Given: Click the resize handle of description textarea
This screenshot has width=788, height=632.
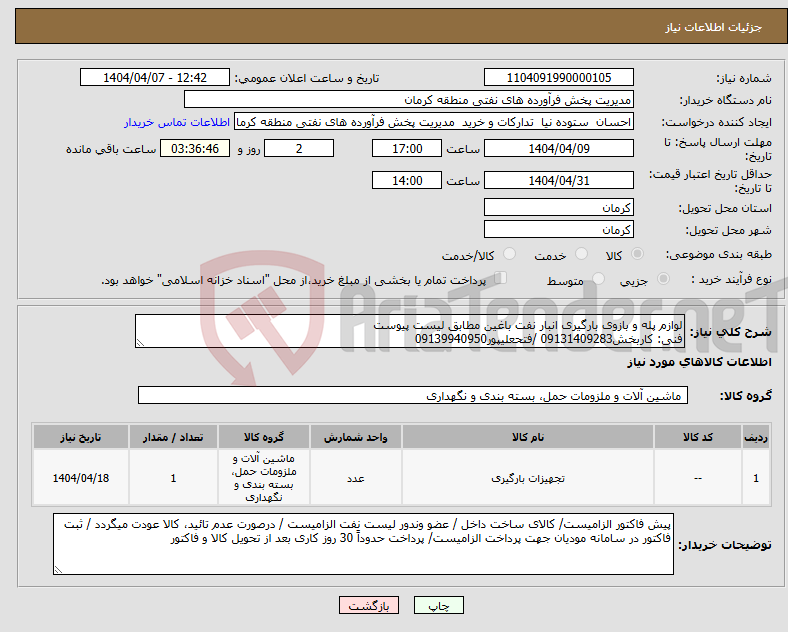Looking at the screenshot, I should click(x=140, y=343).
